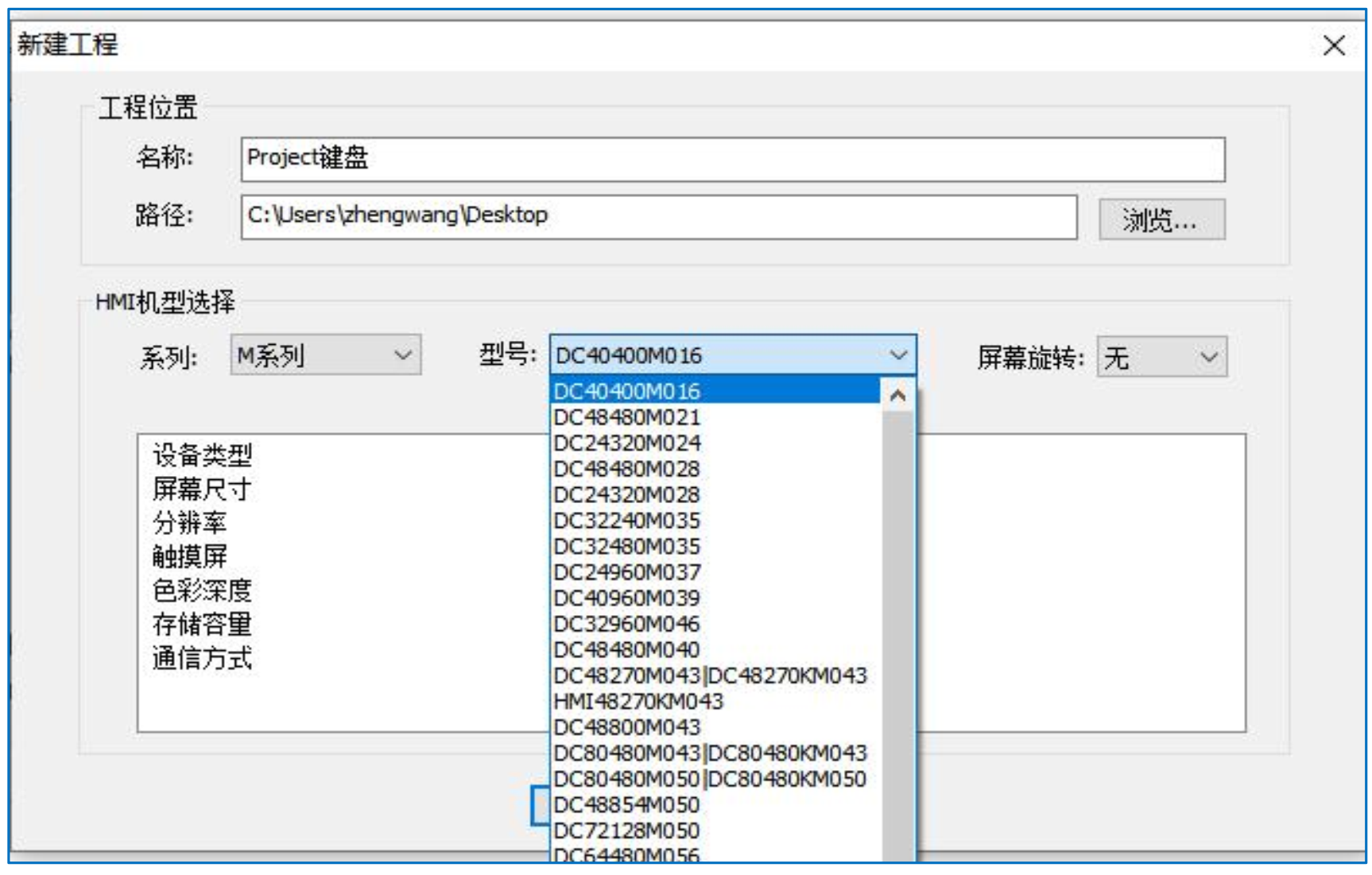
Task: Click the model list scrollbar track
Action: click(898, 636)
